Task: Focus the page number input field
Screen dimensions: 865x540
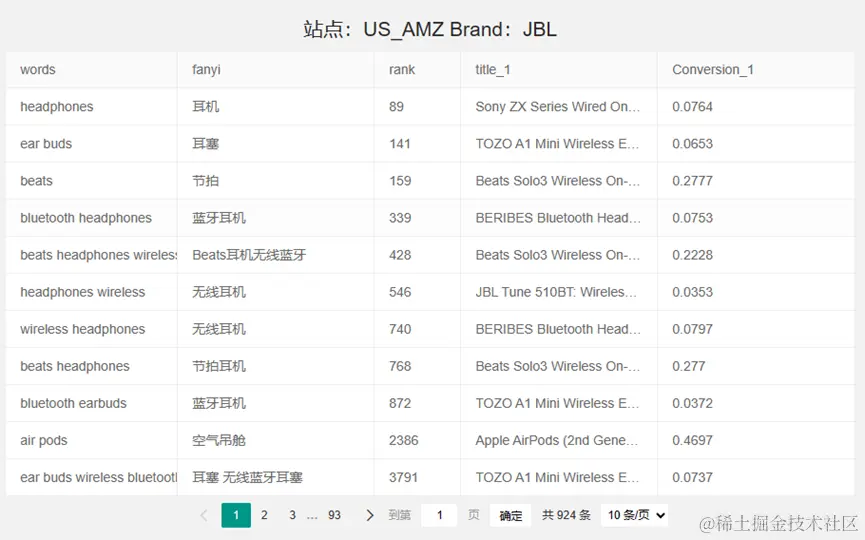Action: tap(439, 516)
